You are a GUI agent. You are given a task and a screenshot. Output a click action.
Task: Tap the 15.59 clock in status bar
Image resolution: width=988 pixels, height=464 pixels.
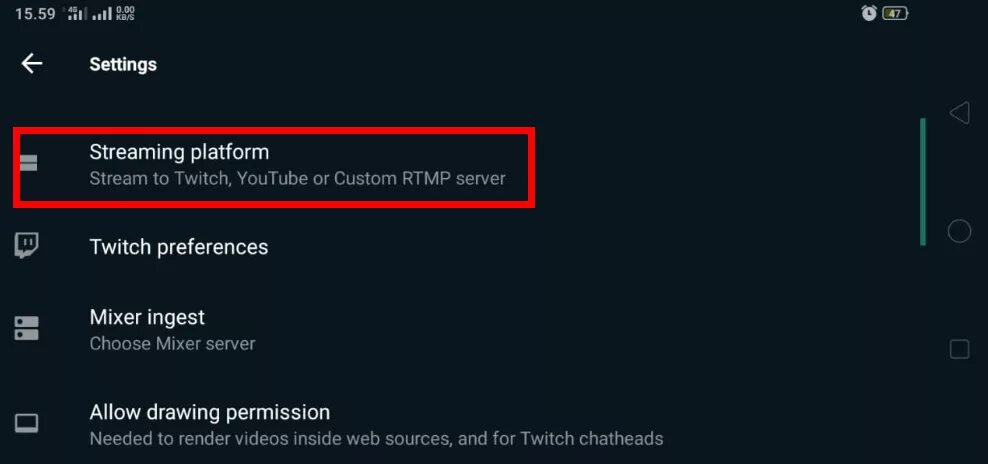(x=35, y=13)
